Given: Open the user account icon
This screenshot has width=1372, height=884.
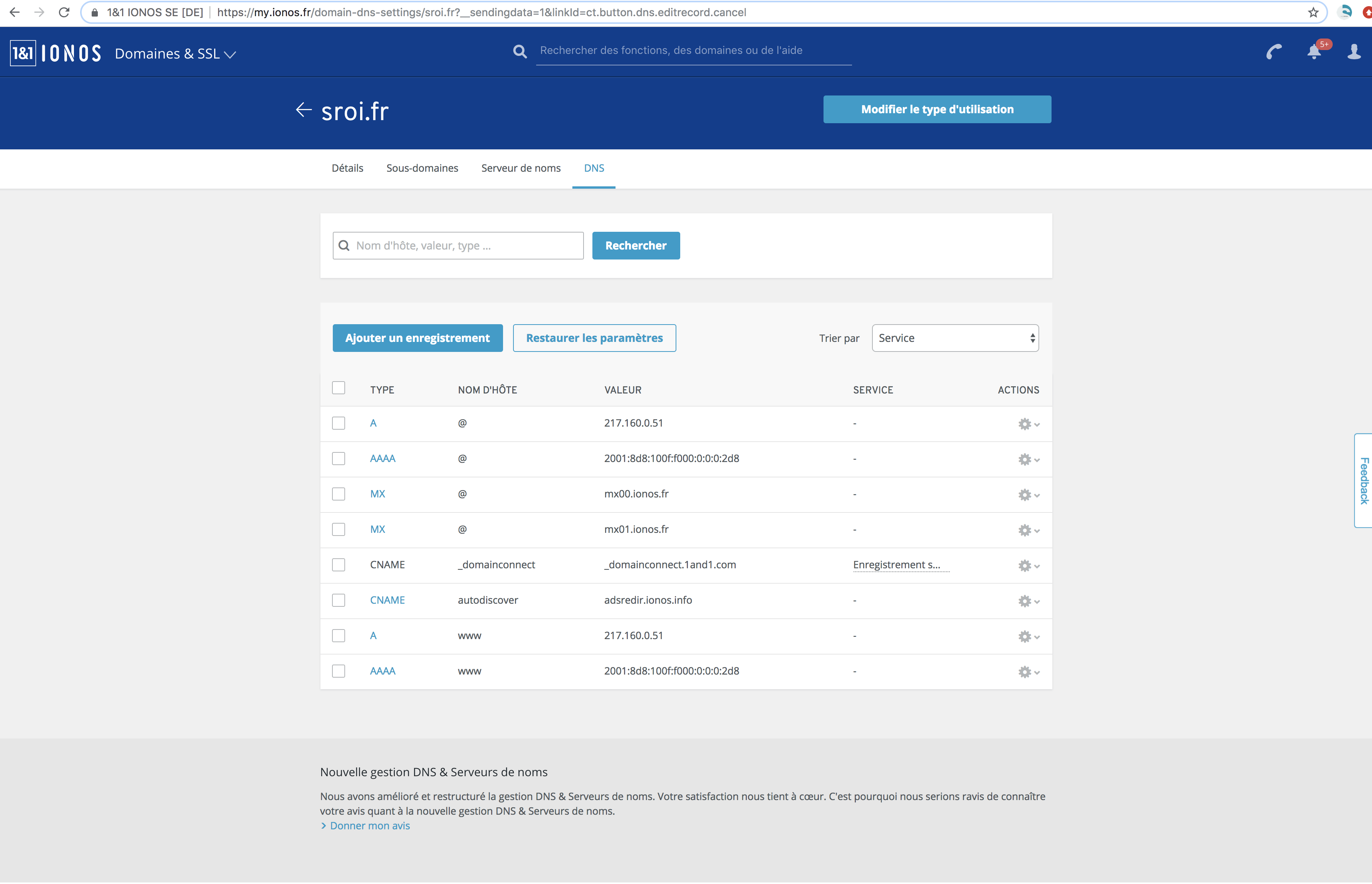Looking at the screenshot, I should 1354,52.
